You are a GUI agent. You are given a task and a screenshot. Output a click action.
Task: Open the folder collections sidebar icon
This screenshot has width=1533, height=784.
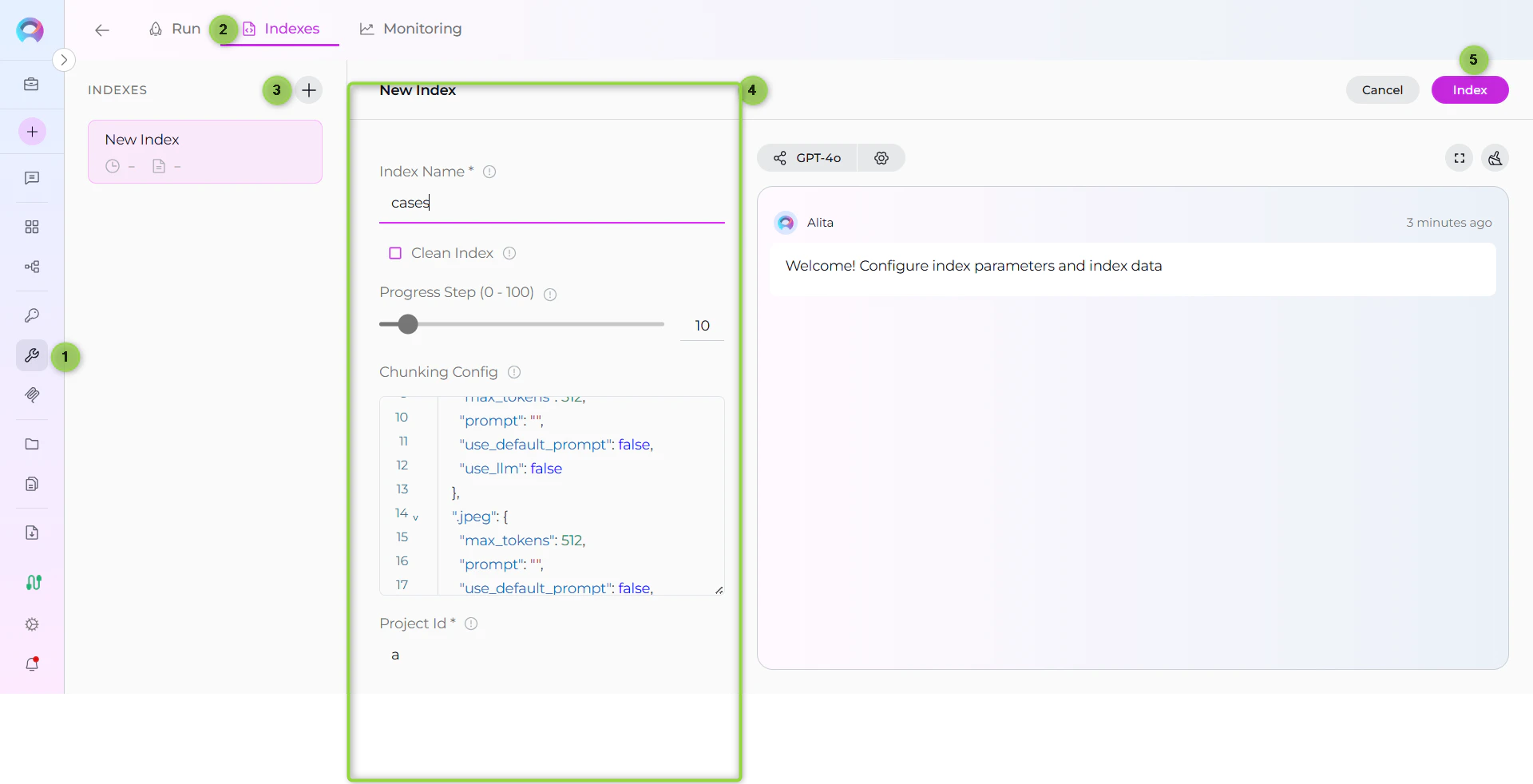pos(32,445)
